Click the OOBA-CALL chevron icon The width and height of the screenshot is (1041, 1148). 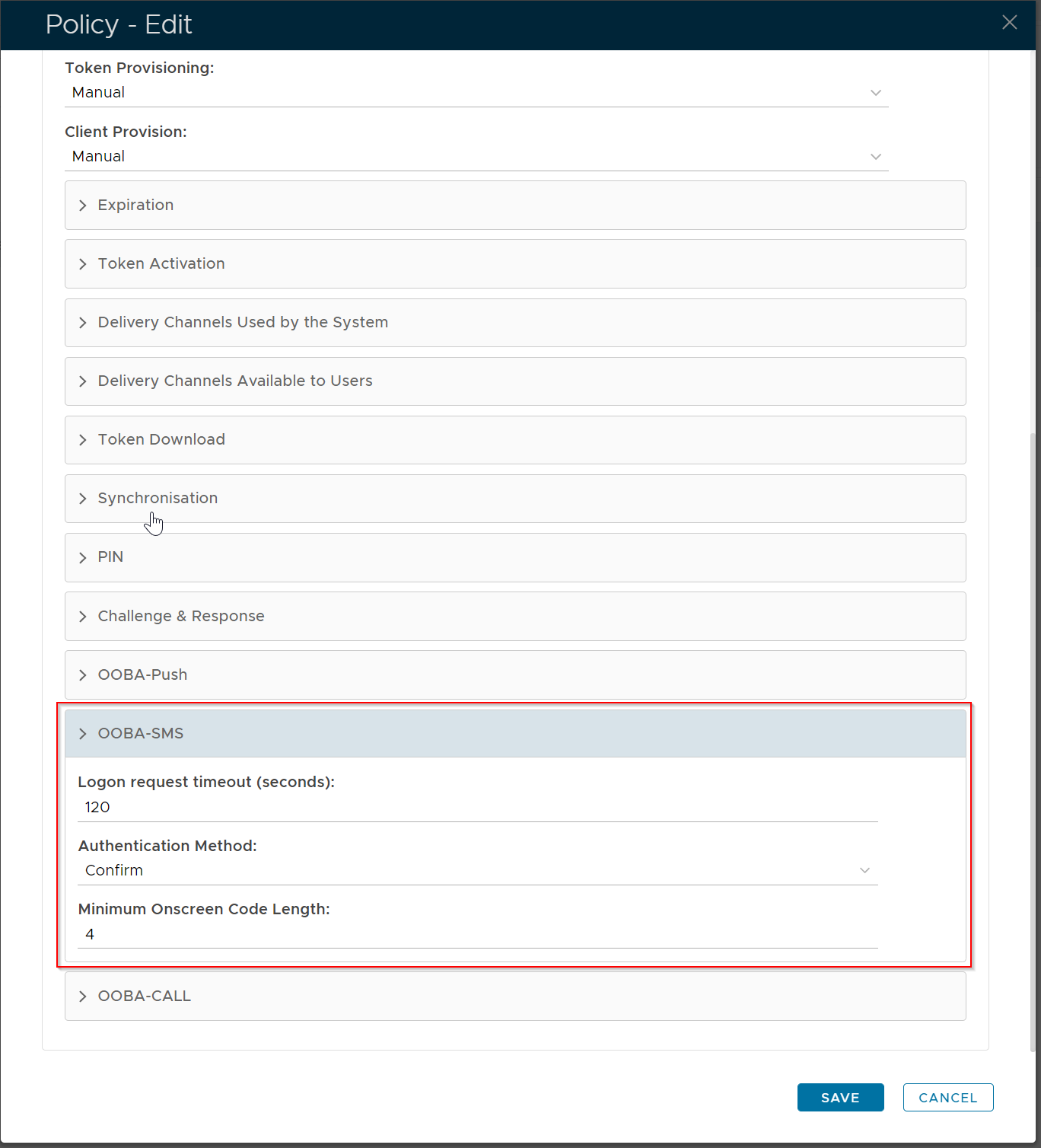point(83,997)
